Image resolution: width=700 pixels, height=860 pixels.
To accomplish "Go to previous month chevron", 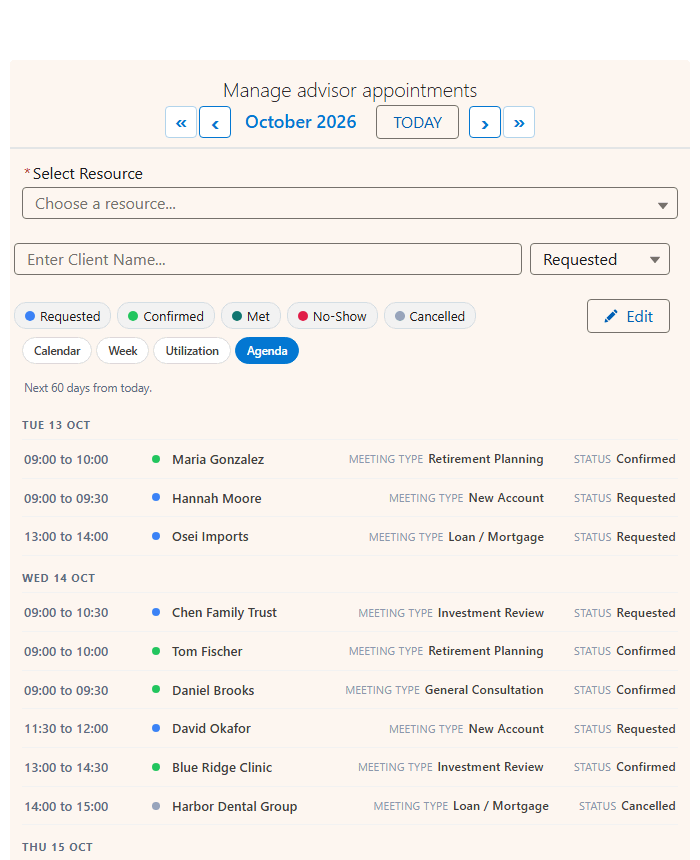I will pos(214,122).
